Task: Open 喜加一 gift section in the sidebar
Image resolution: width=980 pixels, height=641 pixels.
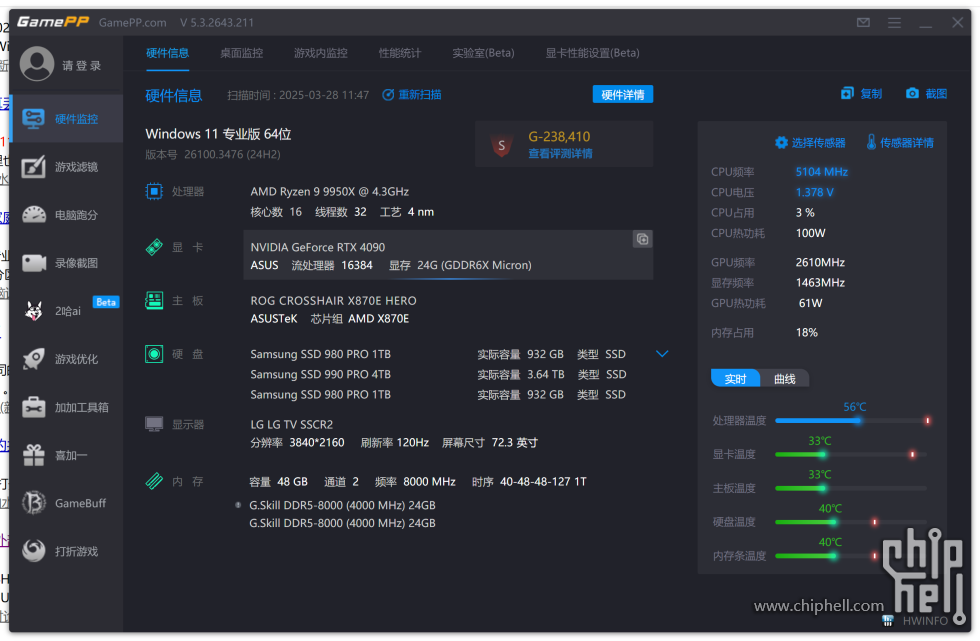Action: point(66,455)
